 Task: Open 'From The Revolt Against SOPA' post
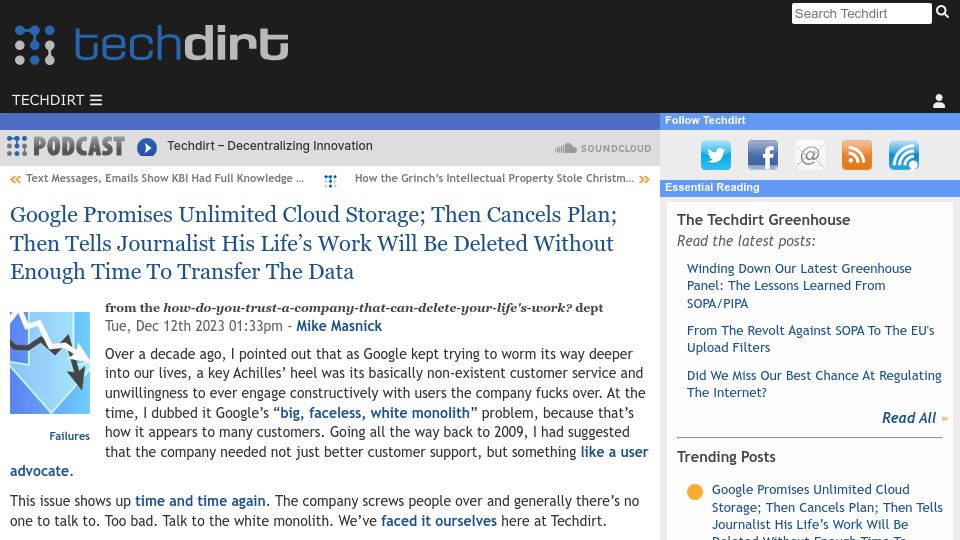811,339
